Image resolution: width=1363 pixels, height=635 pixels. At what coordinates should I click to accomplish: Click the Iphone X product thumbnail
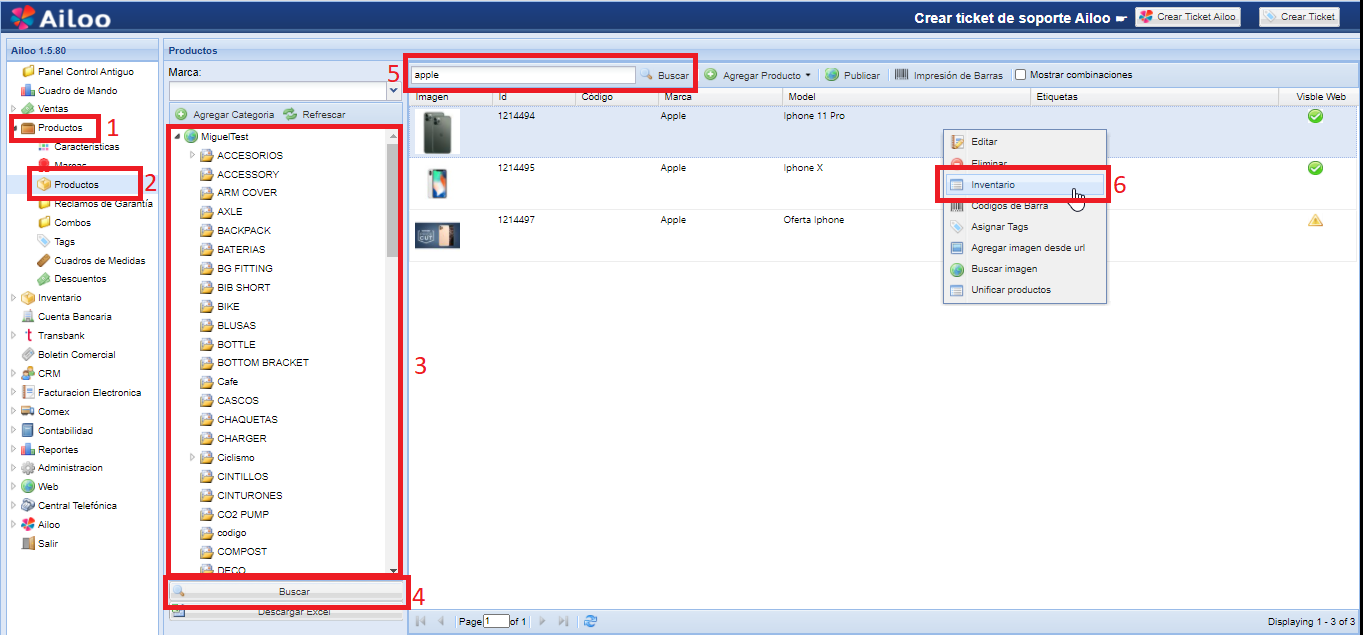coord(437,183)
